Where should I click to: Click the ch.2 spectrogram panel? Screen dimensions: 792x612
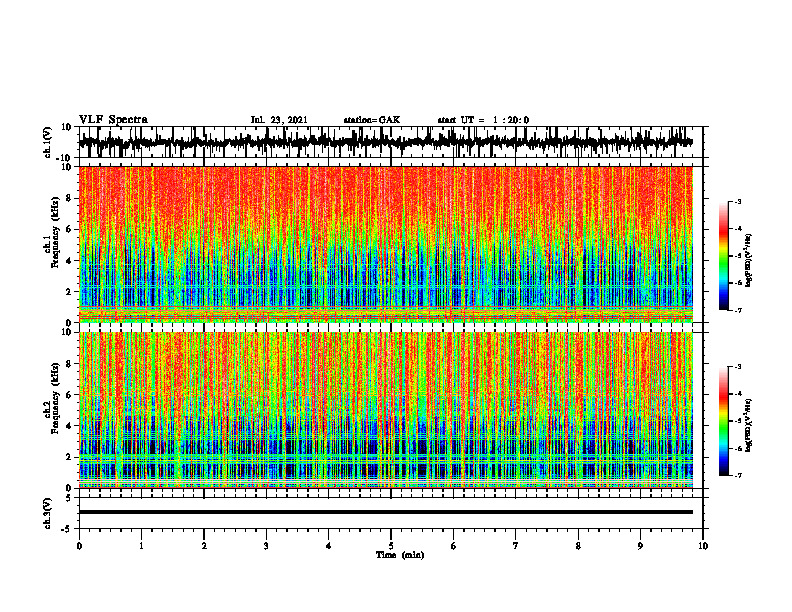[x=386, y=410]
